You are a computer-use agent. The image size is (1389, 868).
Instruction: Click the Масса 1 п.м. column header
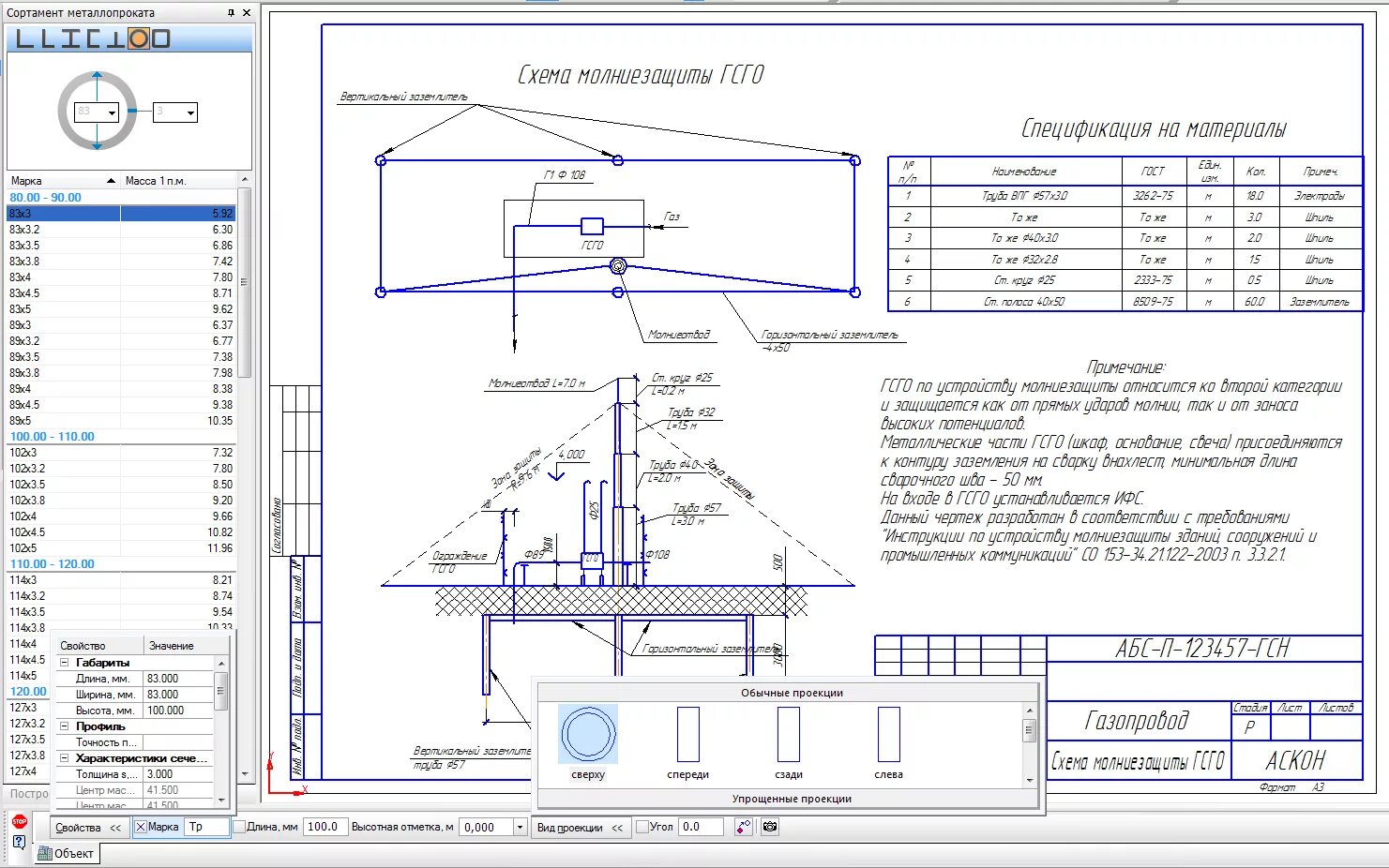coord(178,180)
